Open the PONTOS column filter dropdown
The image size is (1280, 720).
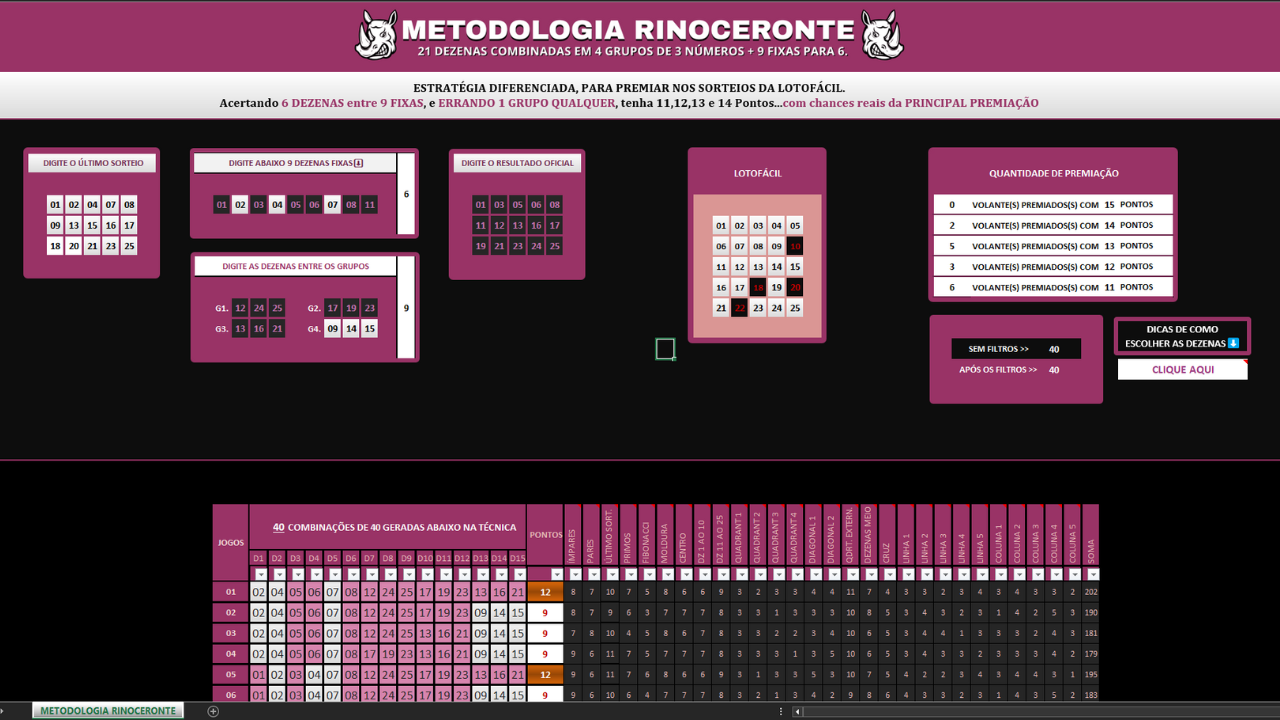pos(557,574)
